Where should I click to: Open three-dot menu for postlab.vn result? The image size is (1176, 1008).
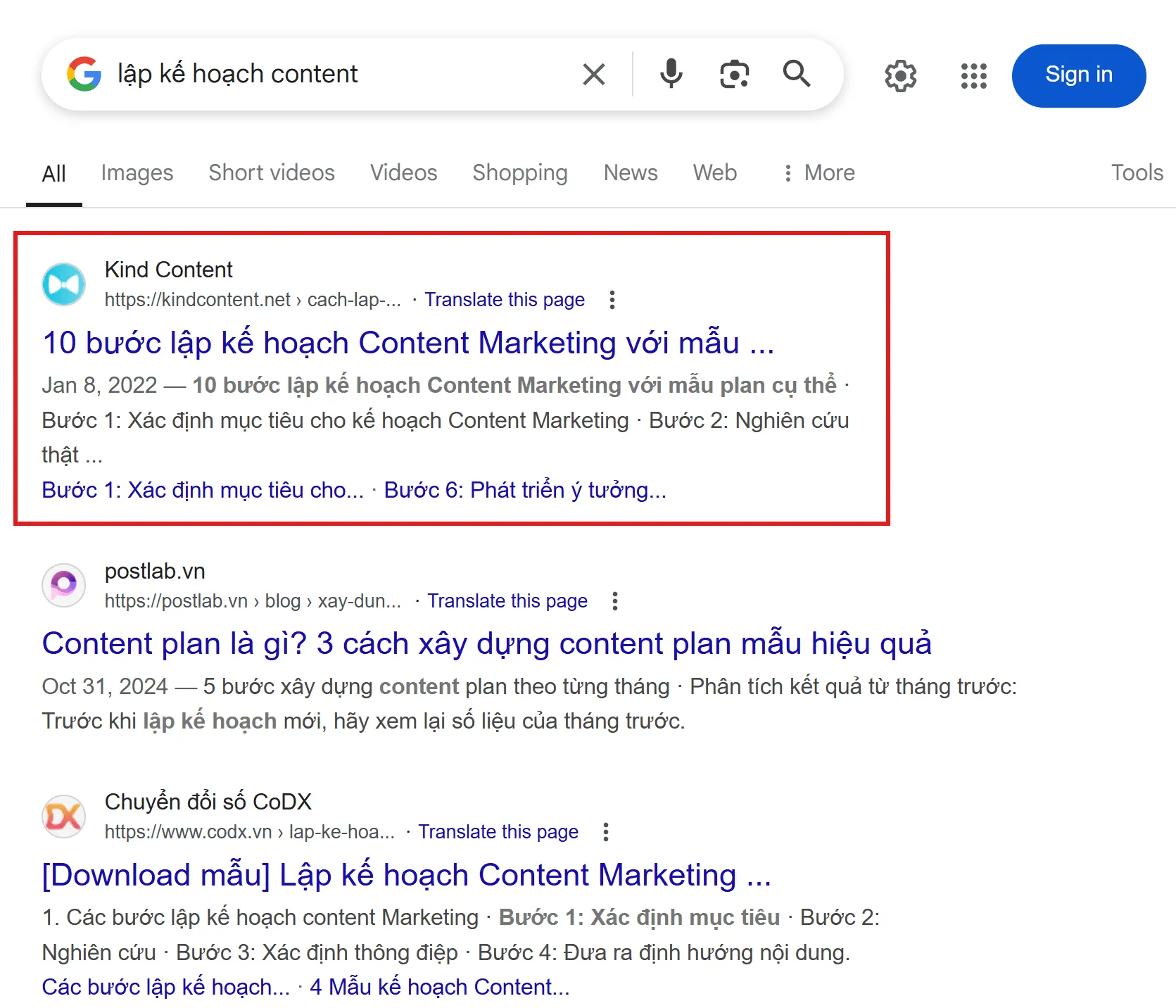click(x=615, y=601)
